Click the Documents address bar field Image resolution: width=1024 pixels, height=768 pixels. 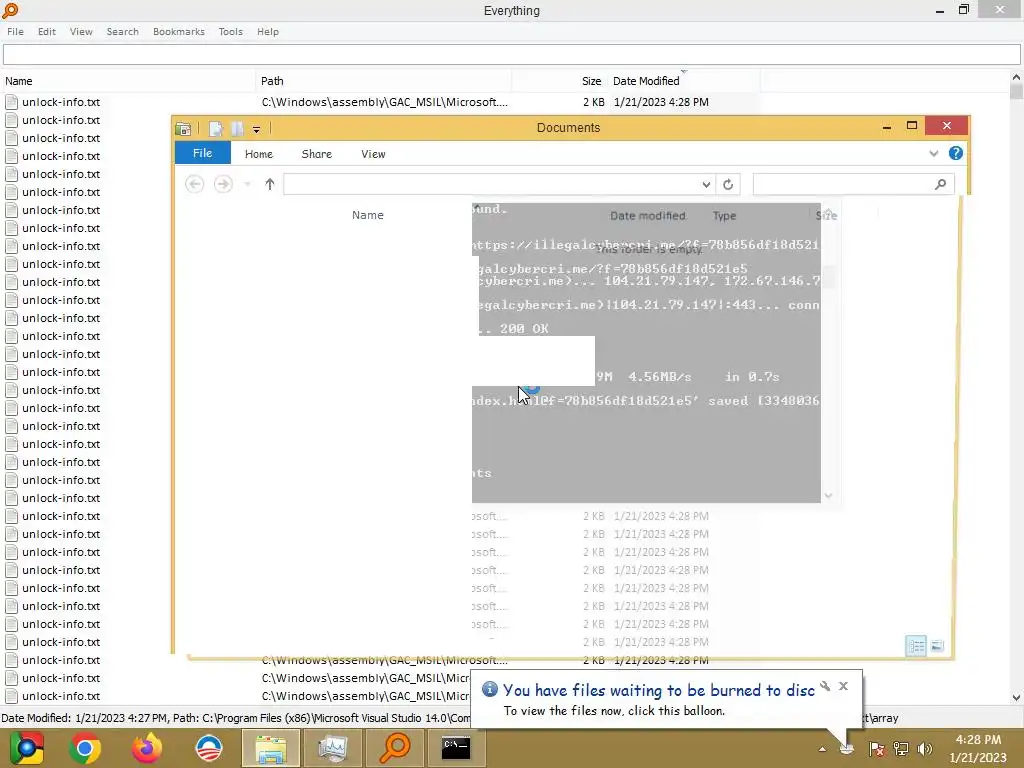(491, 184)
